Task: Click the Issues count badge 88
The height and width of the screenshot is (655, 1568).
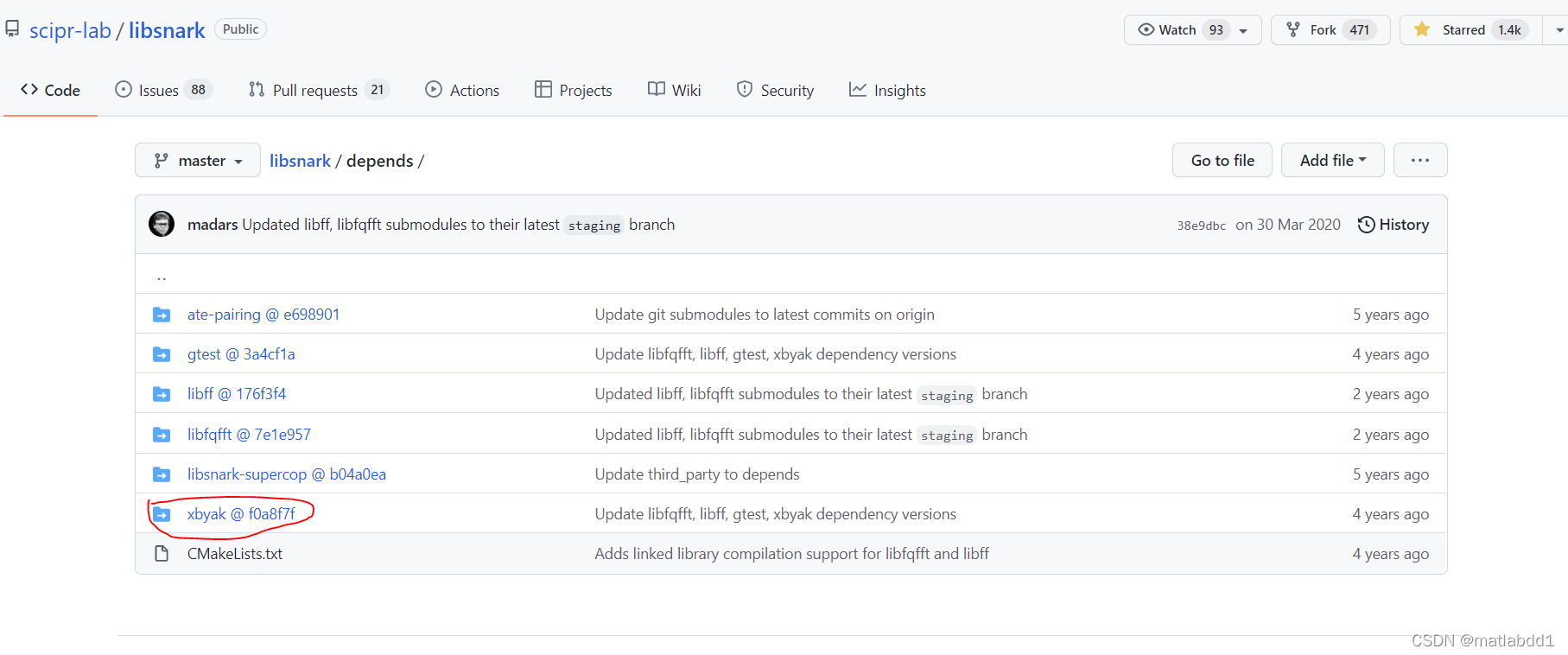Action: pos(199,90)
